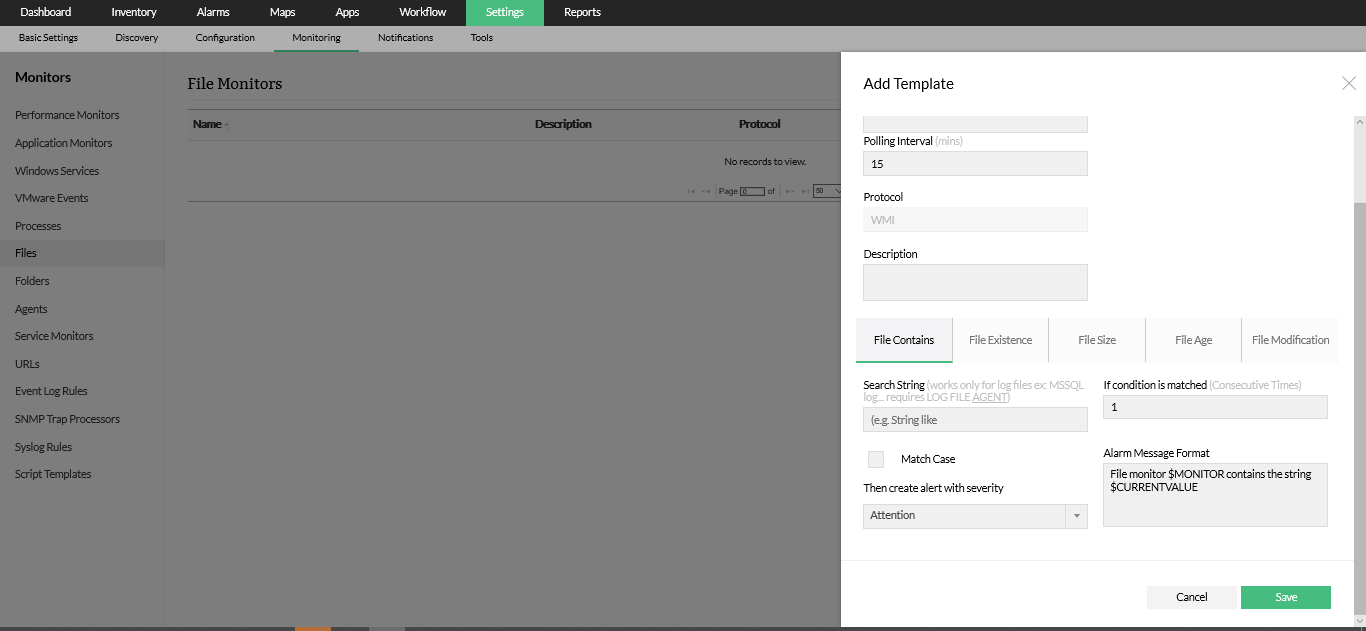Open the LOG FILE AGENT link
Image resolution: width=1366 pixels, height=631 pixels.
(990, 397)
